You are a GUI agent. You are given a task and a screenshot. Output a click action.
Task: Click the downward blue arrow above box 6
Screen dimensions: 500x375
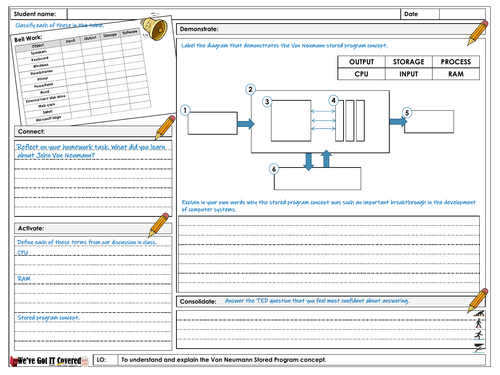[x=309, y=162]
